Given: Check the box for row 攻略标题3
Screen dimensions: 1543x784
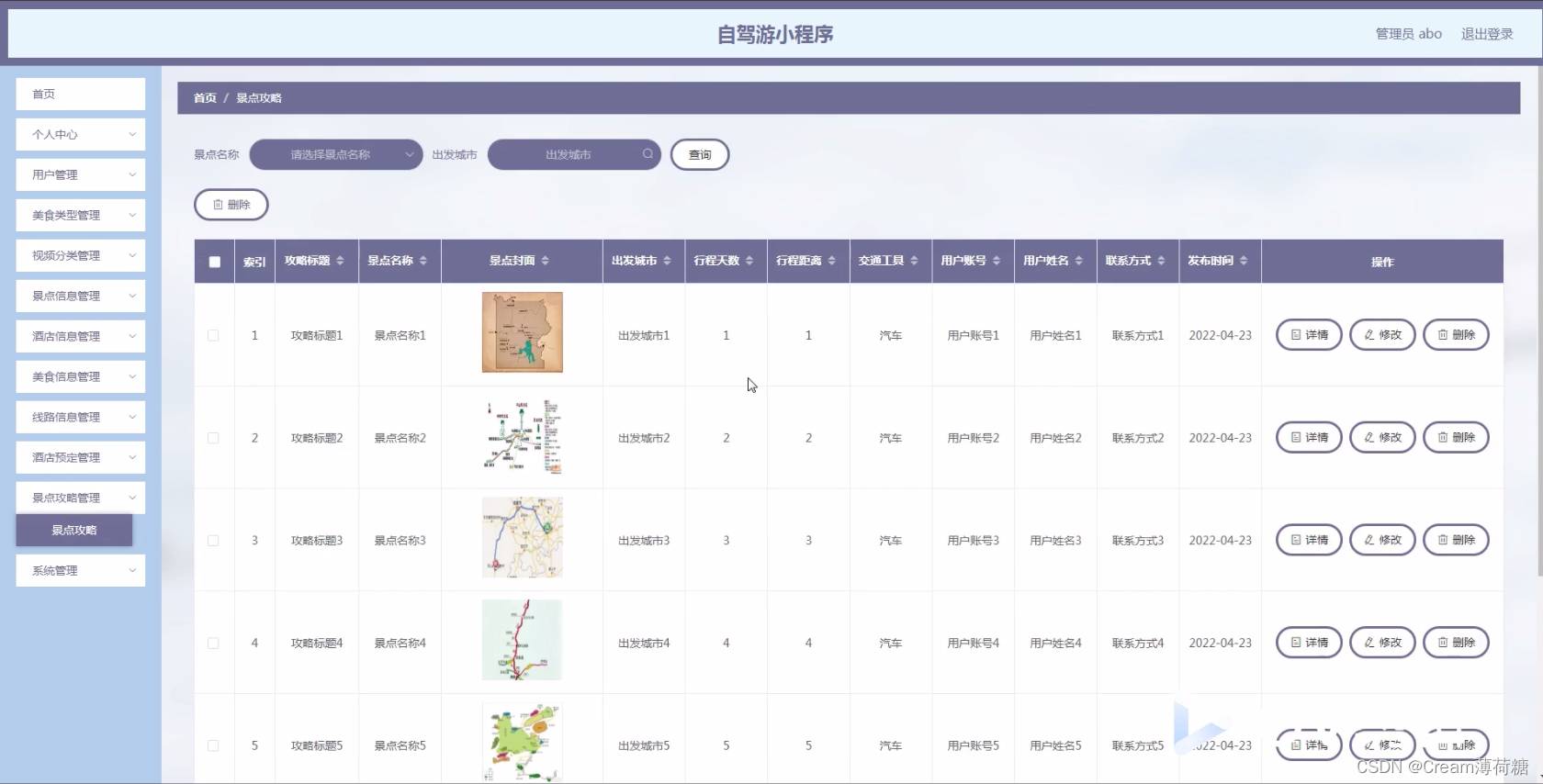Looking at the screenshot, I should pyautogui.click(x=213, y=541).
